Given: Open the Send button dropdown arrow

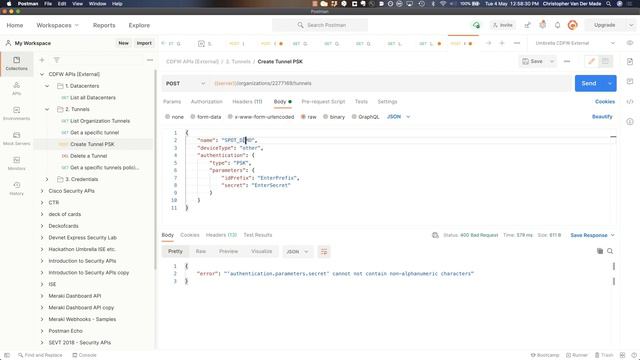Looking at the screenshot, I should pos(609,83).
